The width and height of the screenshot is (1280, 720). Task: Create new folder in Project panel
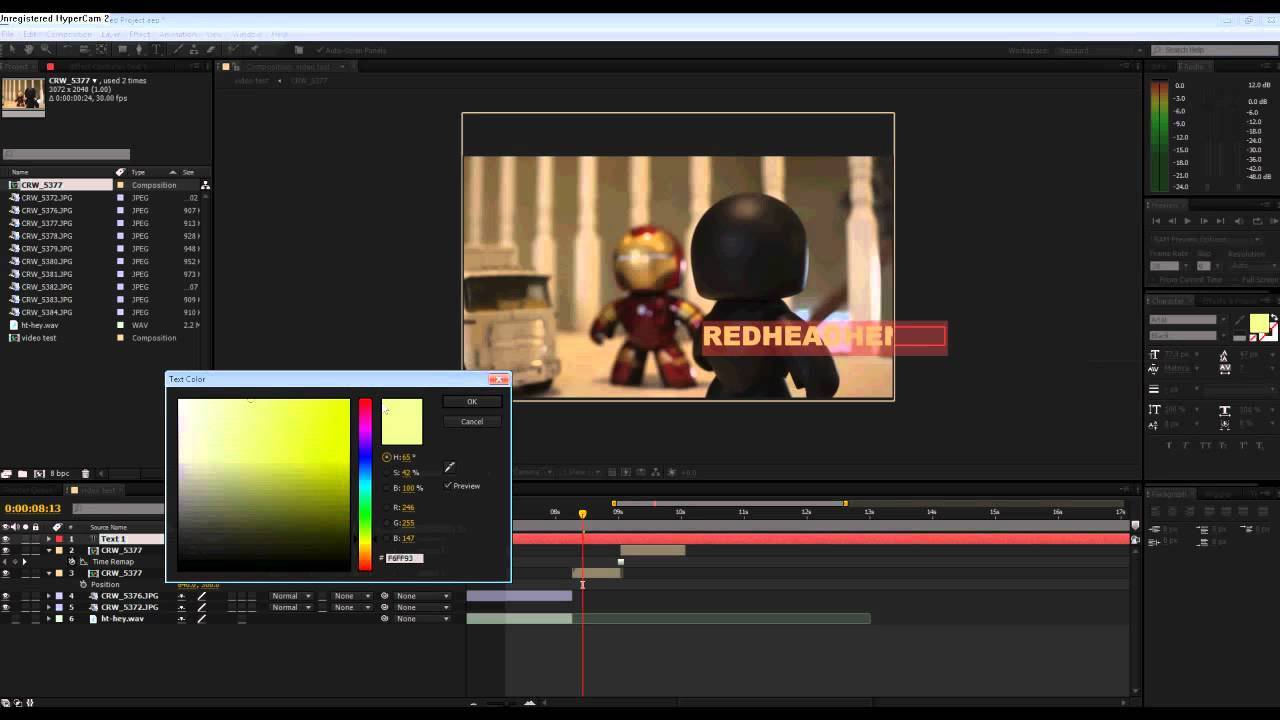coord(22,474)
